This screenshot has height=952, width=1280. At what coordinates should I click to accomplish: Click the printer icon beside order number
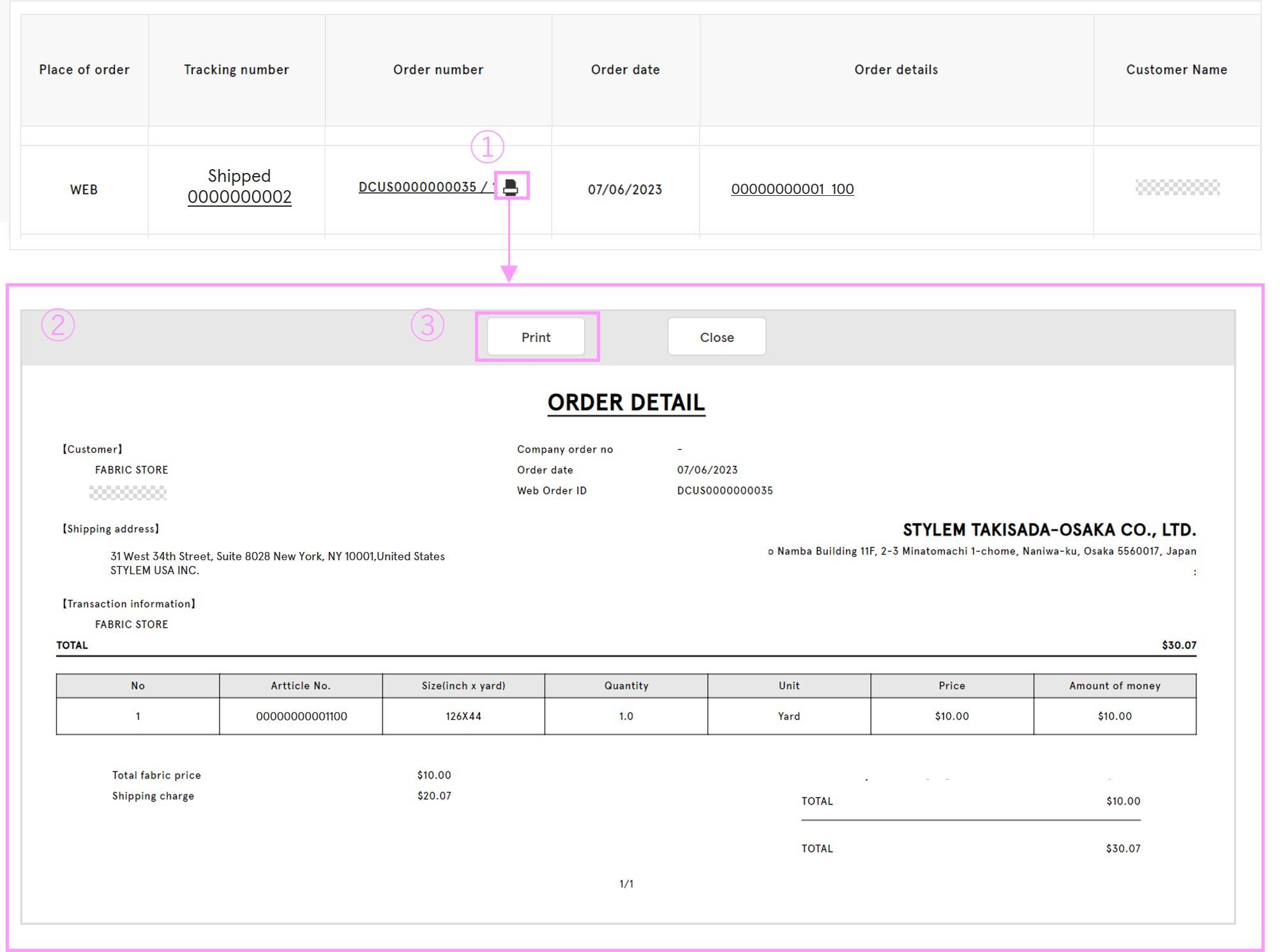click(511, 186)
